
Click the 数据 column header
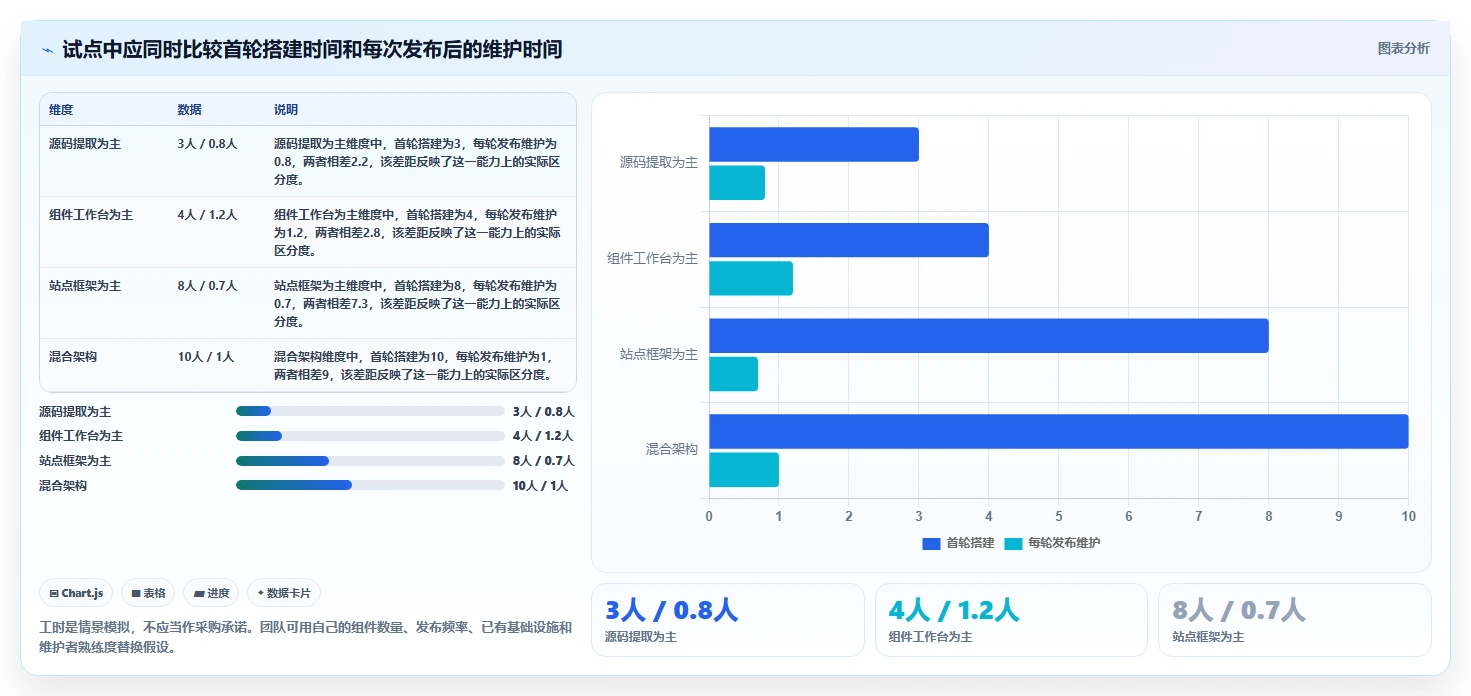click(x=190, y=110)
